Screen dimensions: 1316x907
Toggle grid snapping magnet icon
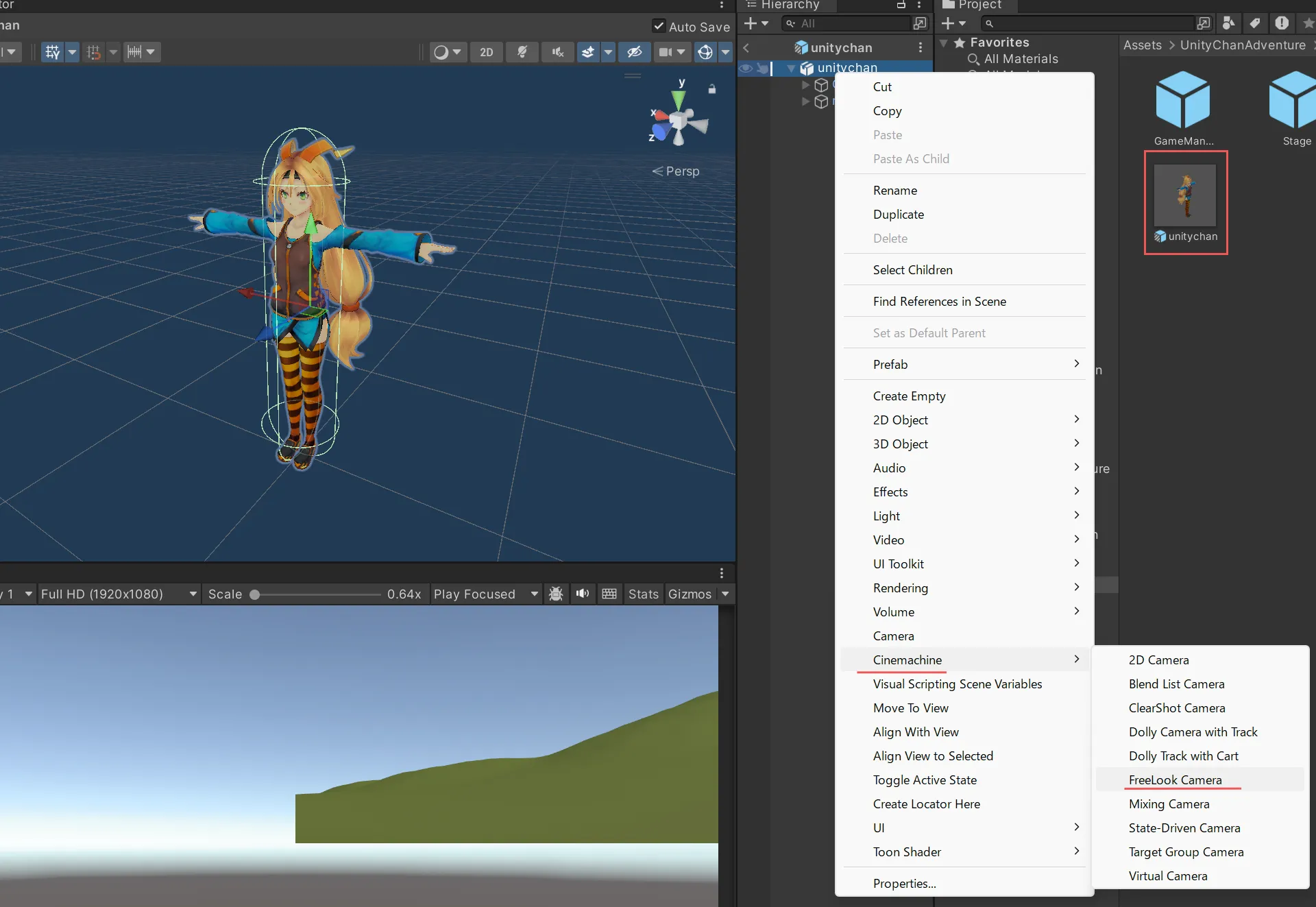coord(94,52)
